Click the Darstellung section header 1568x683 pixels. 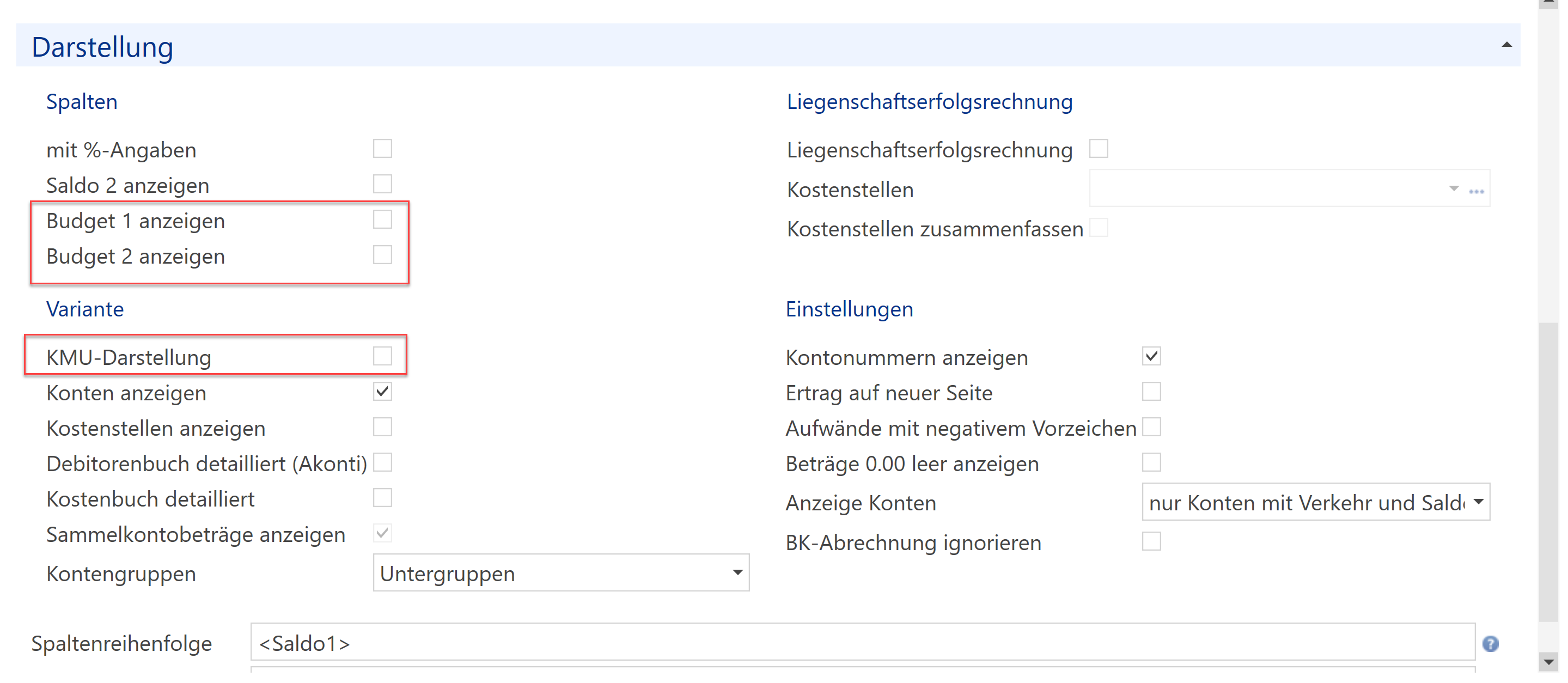coord(767,46)
